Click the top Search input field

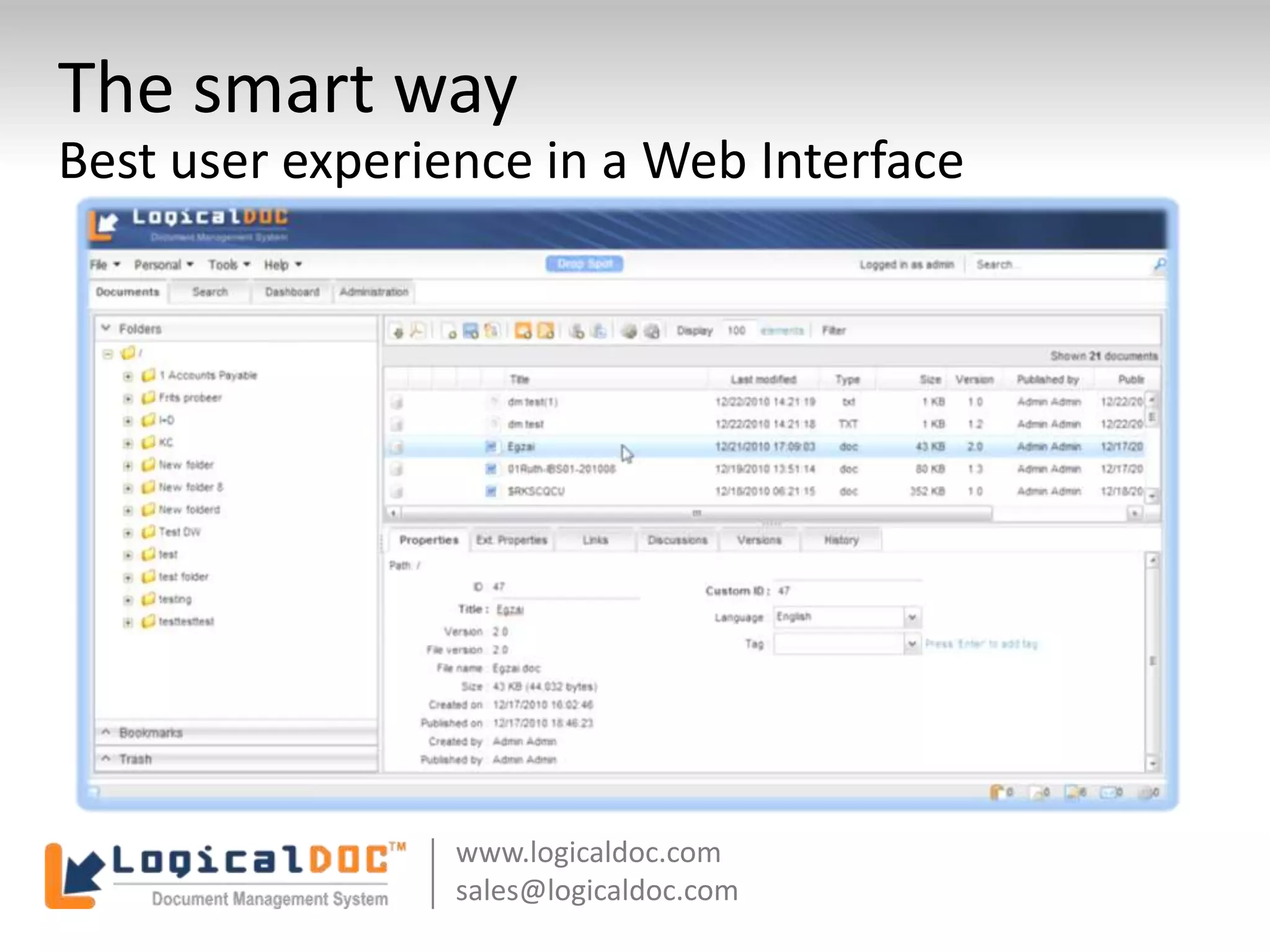(x=1060, y=265)
